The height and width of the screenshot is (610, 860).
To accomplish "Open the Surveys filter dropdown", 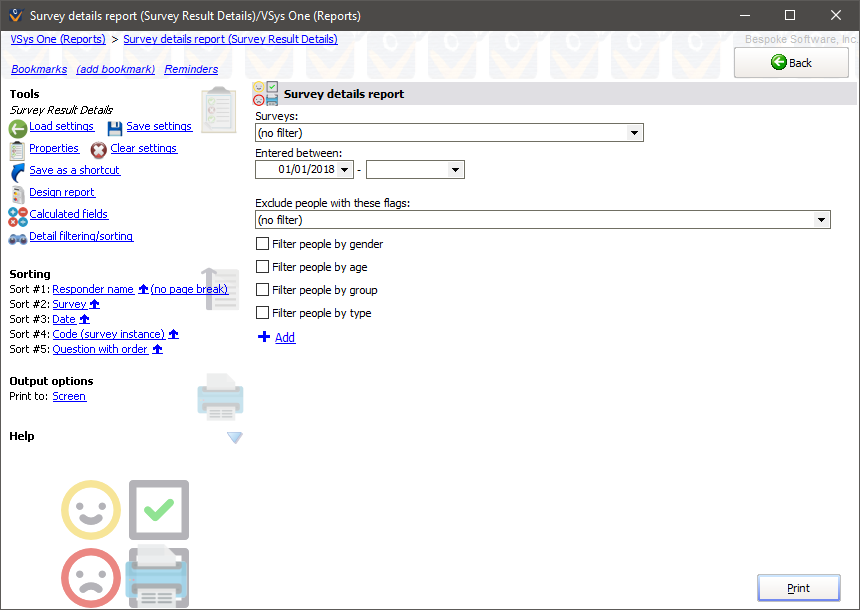I will (x=635, y=132).
